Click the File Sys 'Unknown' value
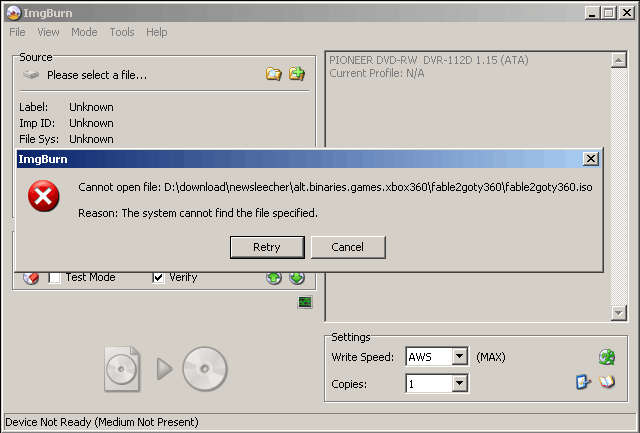The height and width of the screenshot is (433, 640). tap(91, 139)
